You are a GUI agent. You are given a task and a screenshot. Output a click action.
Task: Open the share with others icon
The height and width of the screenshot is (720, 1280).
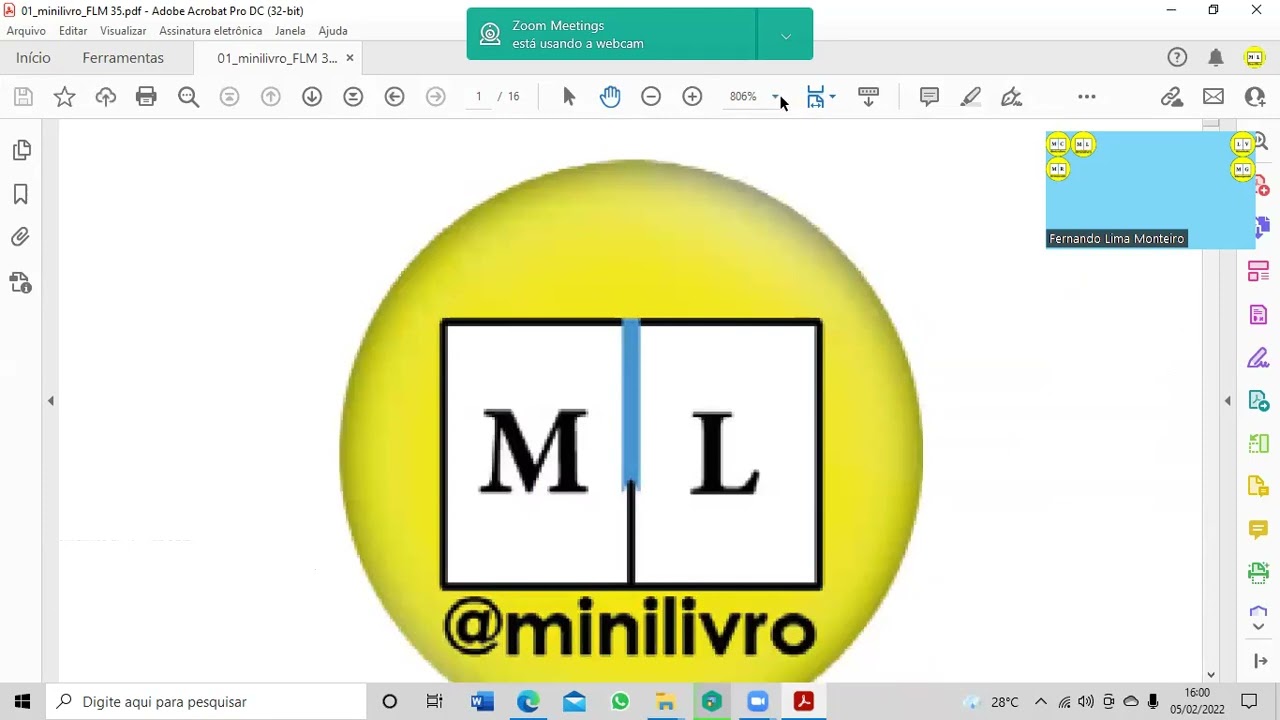1255,97
